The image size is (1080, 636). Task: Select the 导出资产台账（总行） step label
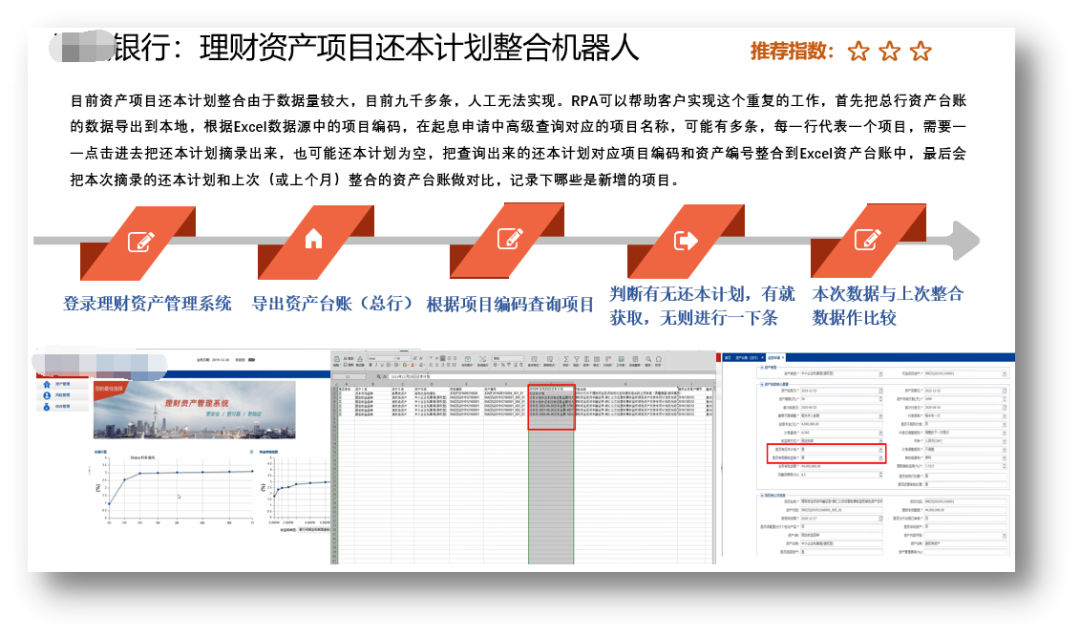(333, 303)
